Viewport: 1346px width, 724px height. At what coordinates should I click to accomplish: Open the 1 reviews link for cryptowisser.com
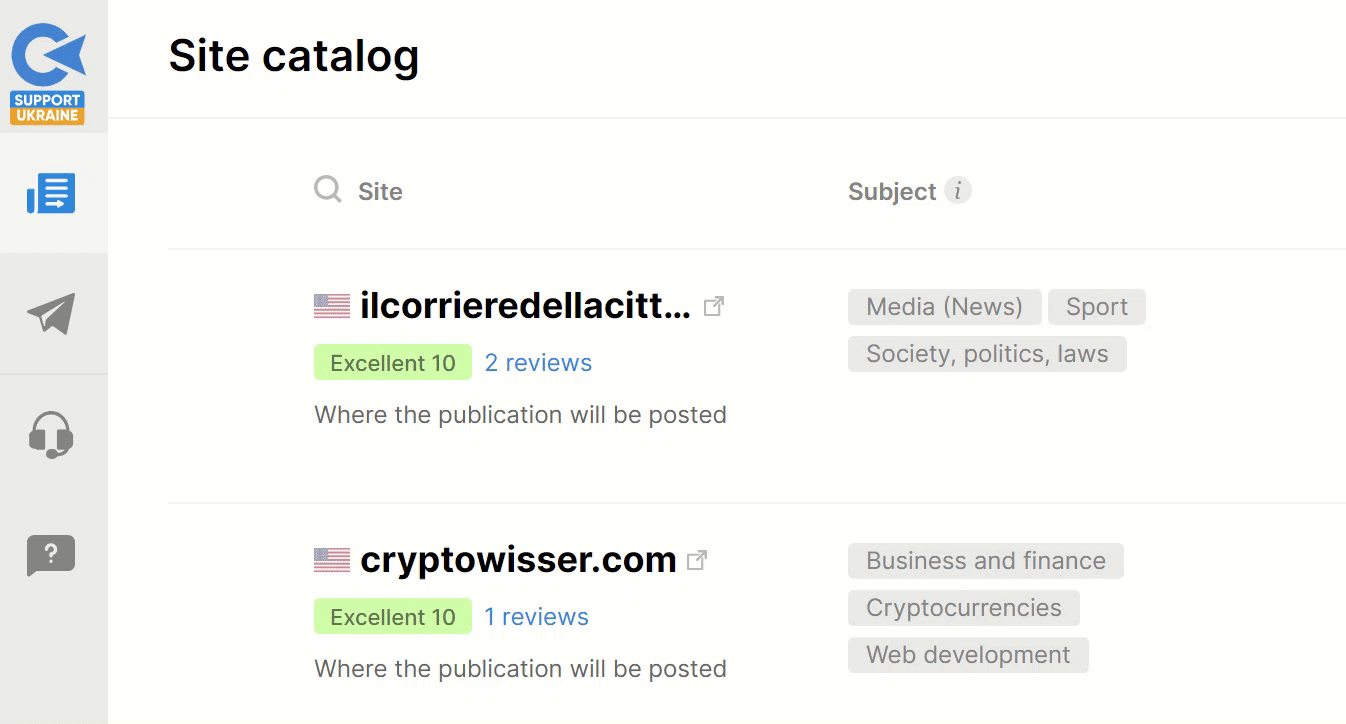point(536,617)
